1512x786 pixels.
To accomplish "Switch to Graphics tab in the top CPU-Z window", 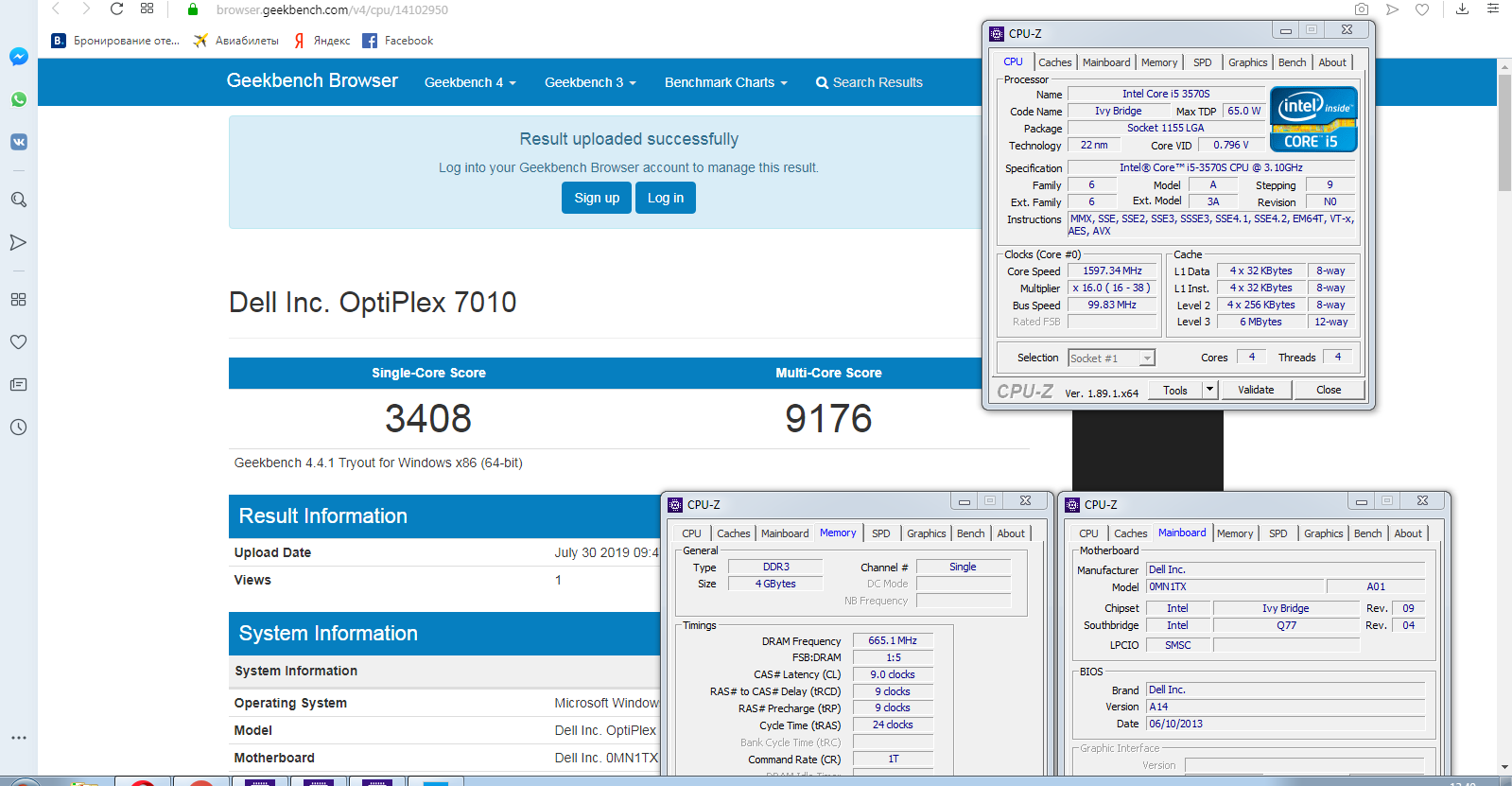I will 1247,62.
